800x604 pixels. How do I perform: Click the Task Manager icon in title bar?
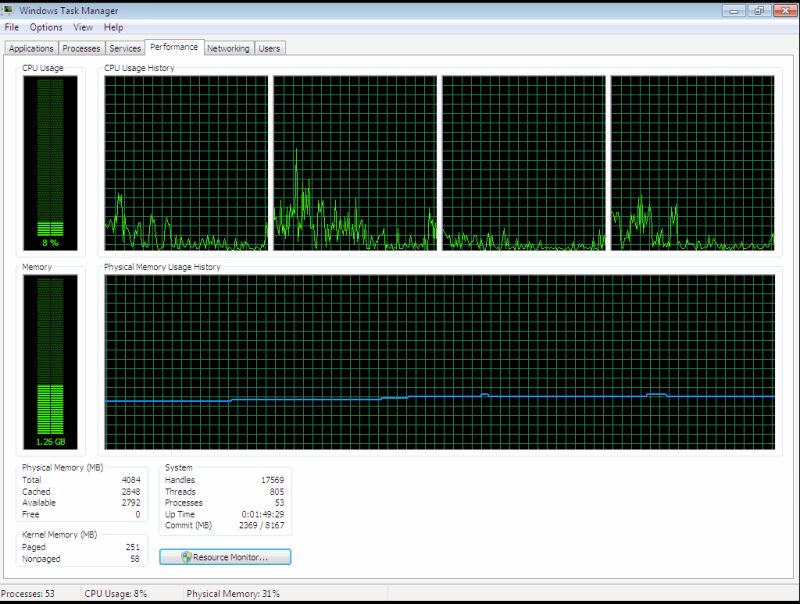8,9
